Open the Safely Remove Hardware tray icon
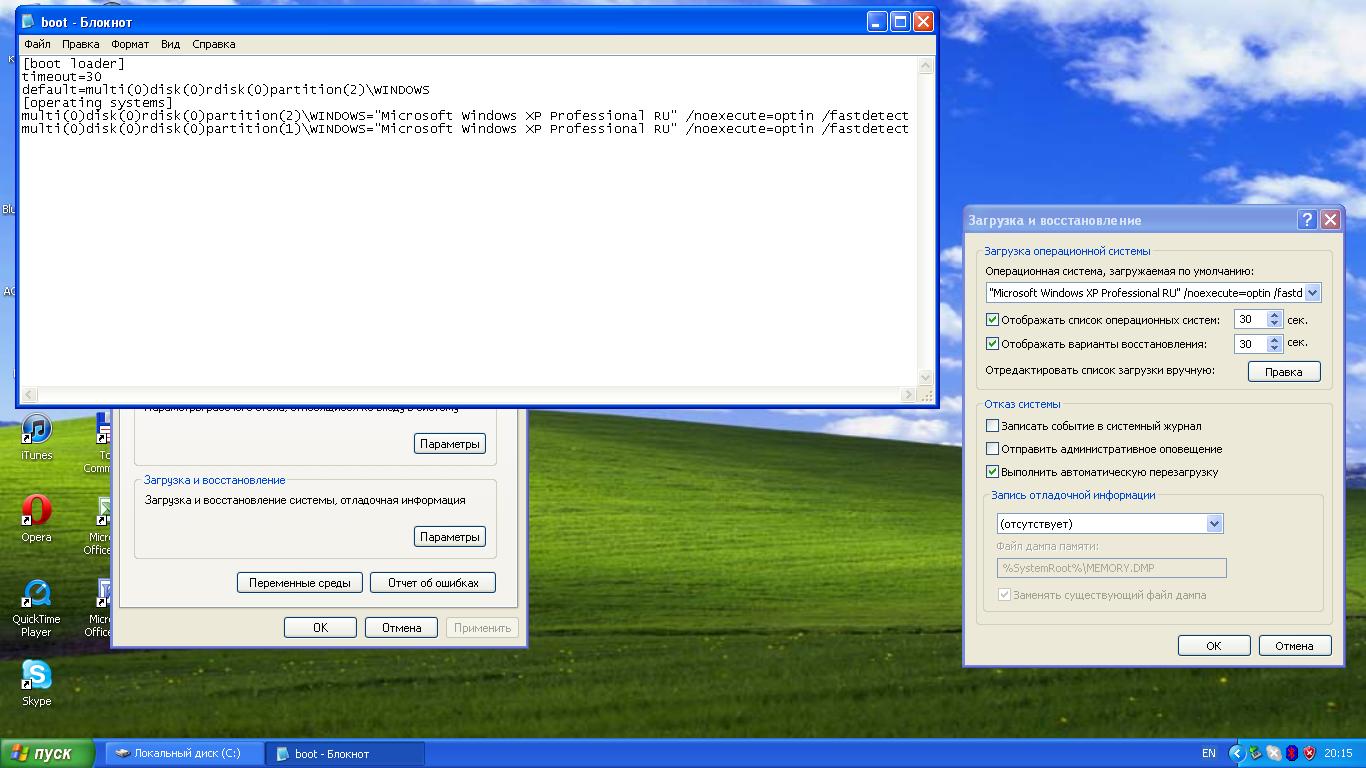This screenshot has width=1366, height=768. tap(1256, 753)
